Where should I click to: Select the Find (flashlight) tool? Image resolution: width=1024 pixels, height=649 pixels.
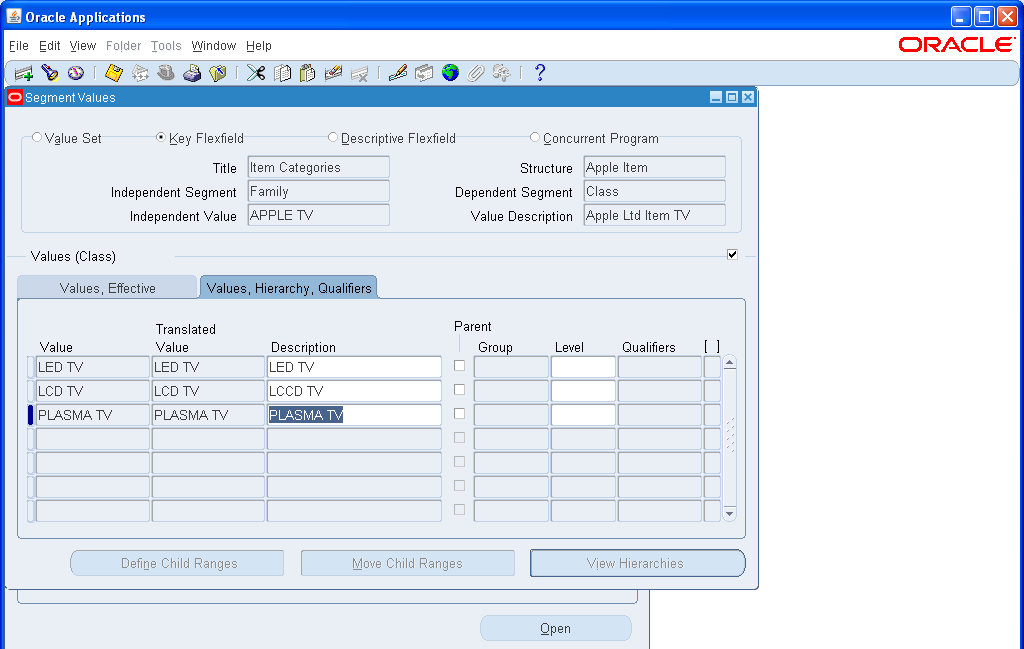(x=50, y=72)
